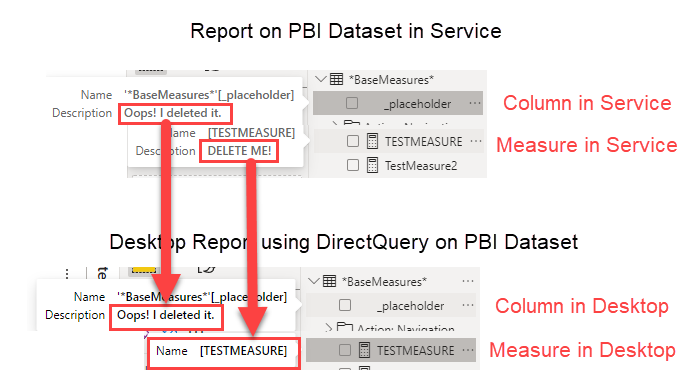
Task: Select the TestMeasure2 measure
Action: tap(421, 166)
